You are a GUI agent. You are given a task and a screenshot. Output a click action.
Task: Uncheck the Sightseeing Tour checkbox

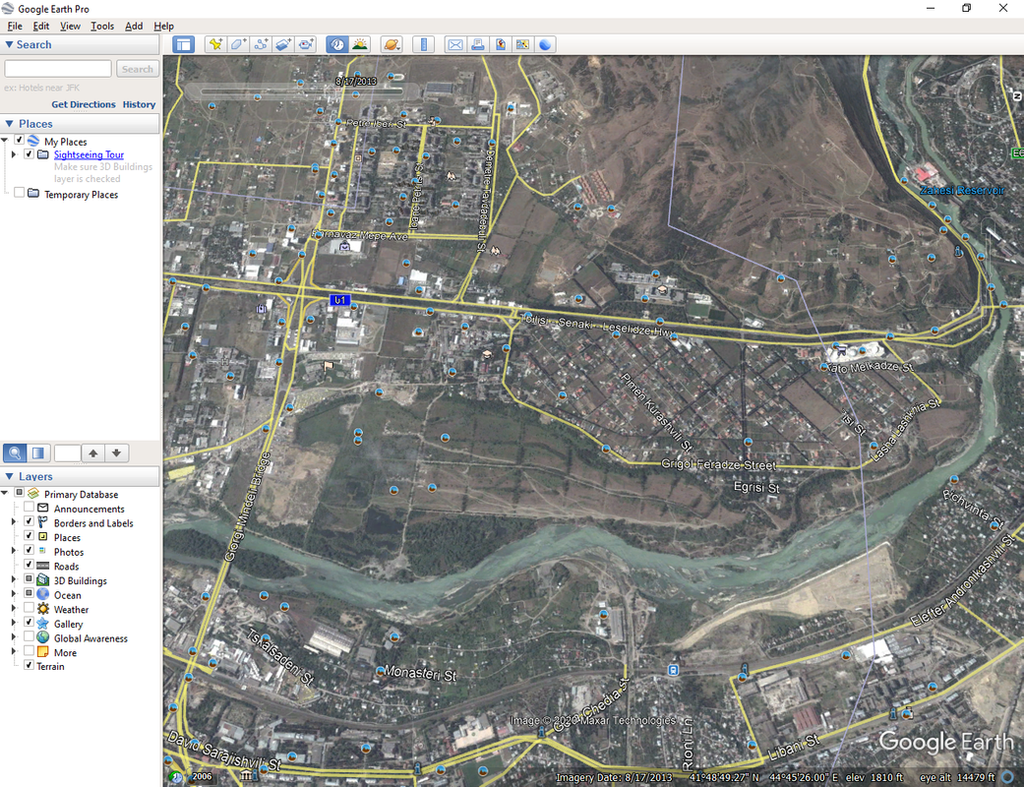[29, 154]
